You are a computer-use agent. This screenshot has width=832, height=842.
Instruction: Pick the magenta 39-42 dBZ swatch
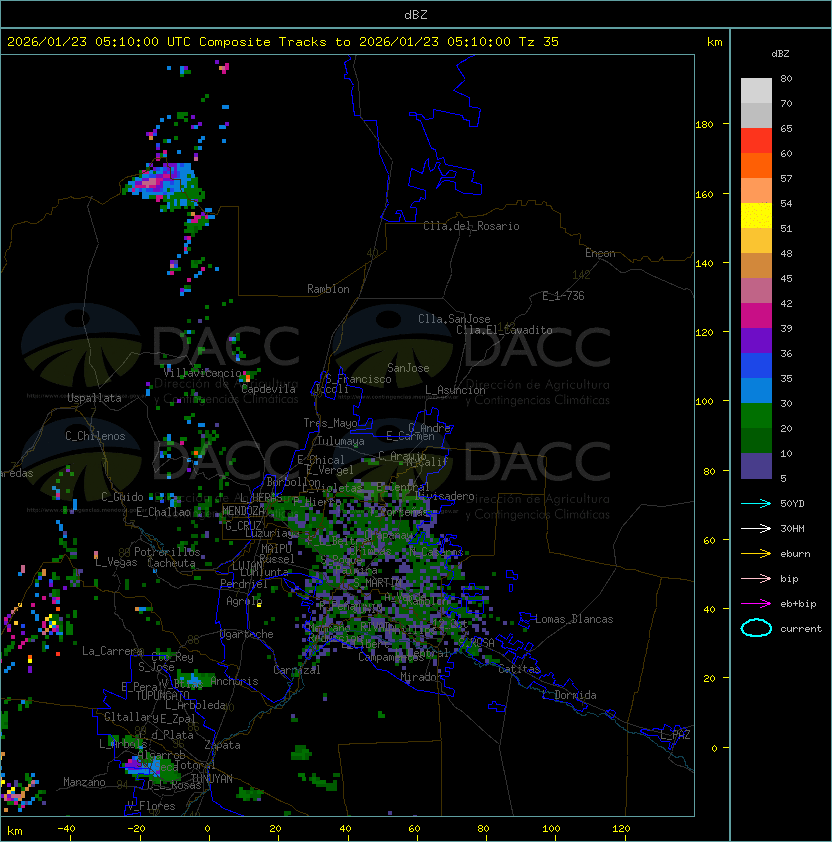[x=756, y=316]
